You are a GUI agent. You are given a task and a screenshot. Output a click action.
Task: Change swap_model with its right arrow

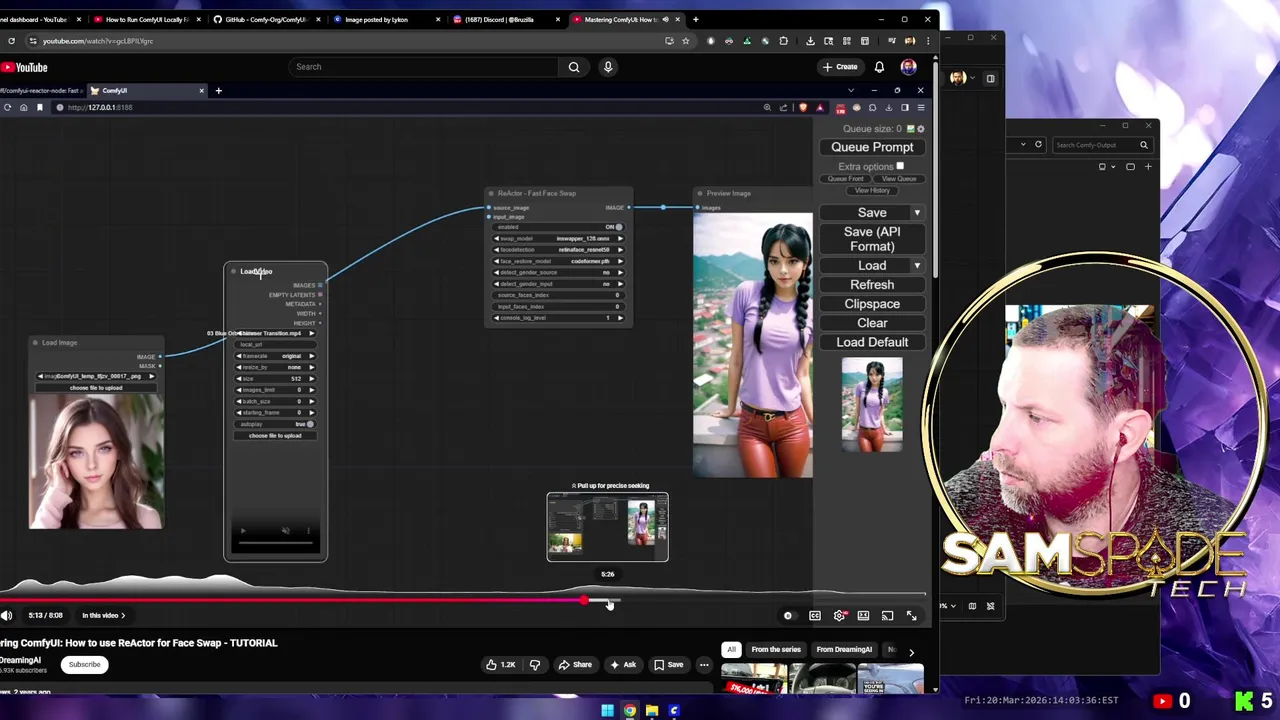click(620, 239)
